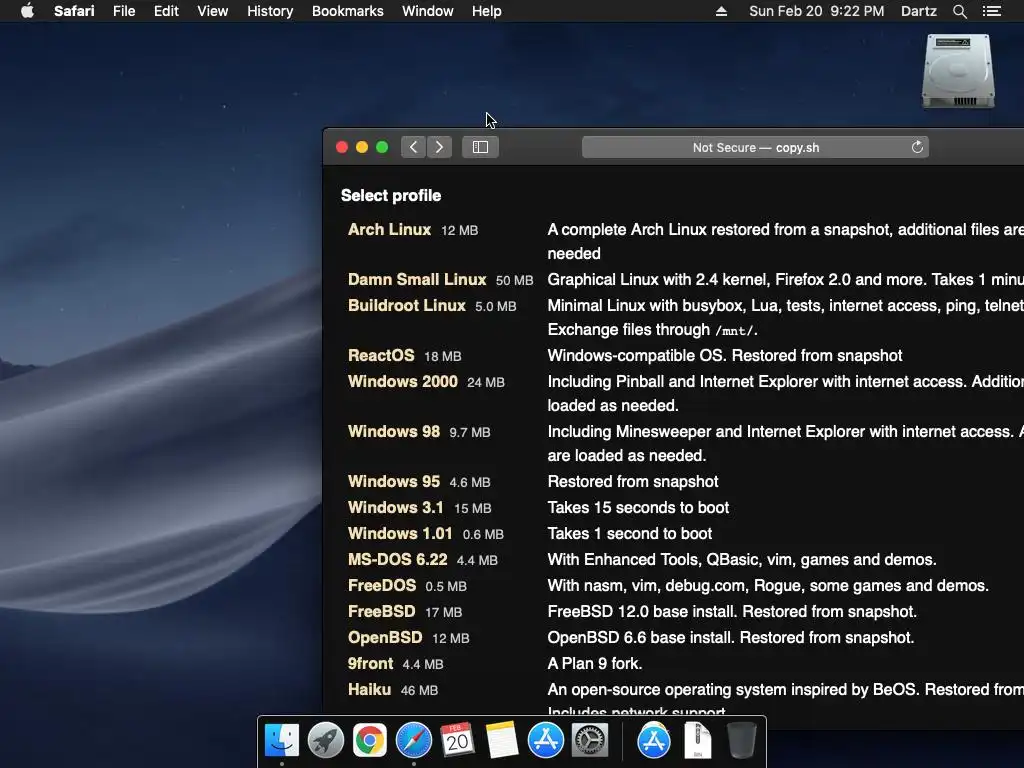Open the FreeDOS profile
This screenshot has height=768, width=1024.
click(381, 586)
